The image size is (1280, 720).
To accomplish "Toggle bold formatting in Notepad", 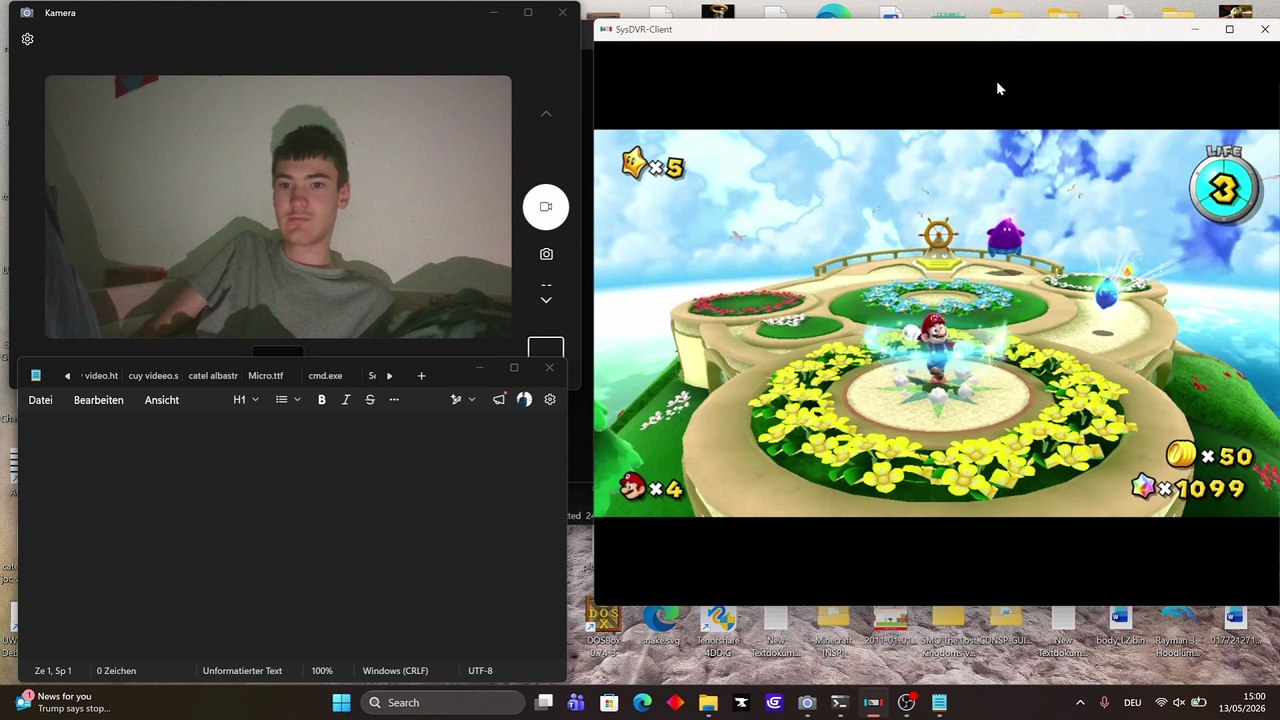I will 322,400.
